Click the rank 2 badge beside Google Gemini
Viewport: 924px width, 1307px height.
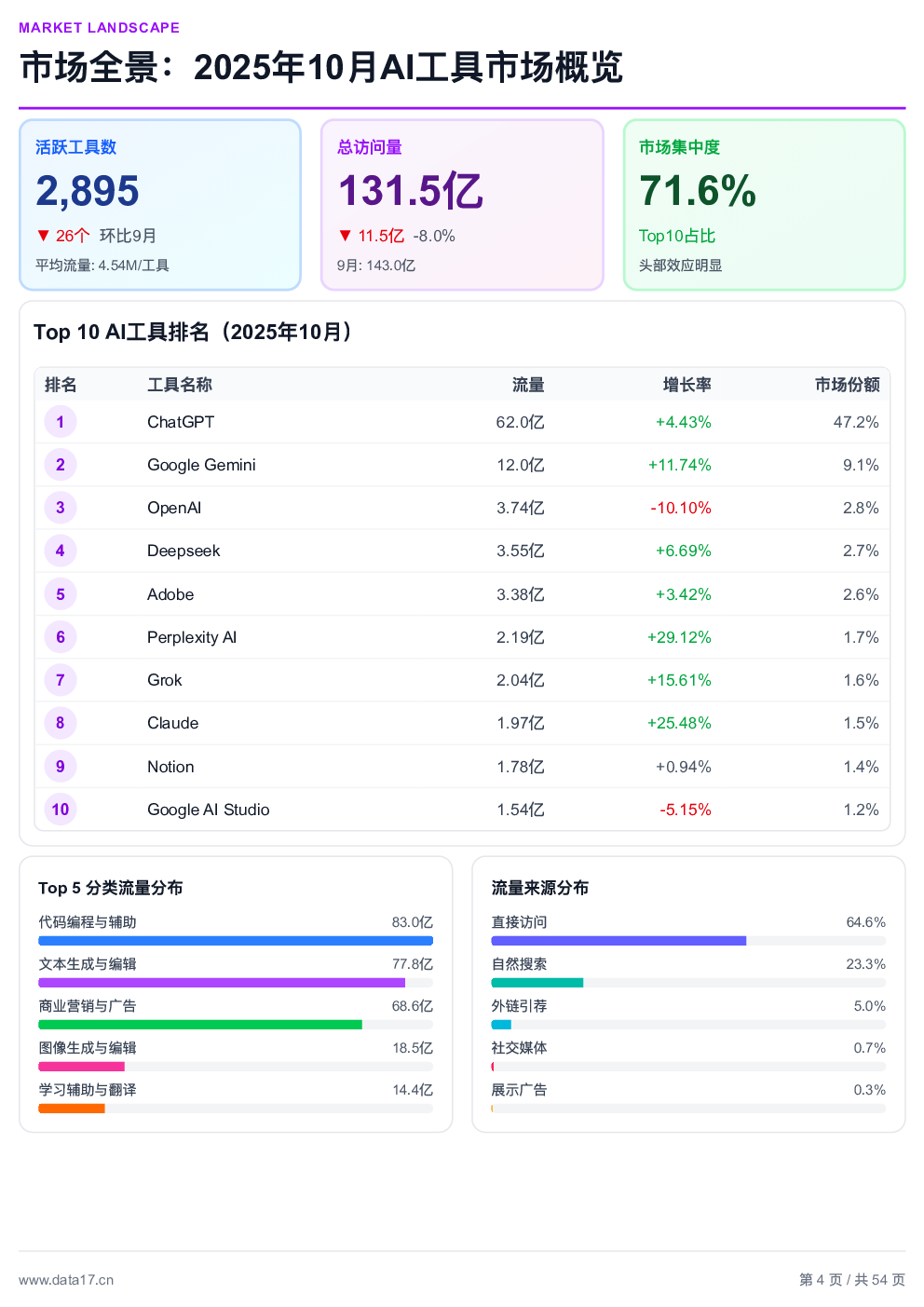pos(61,465)
